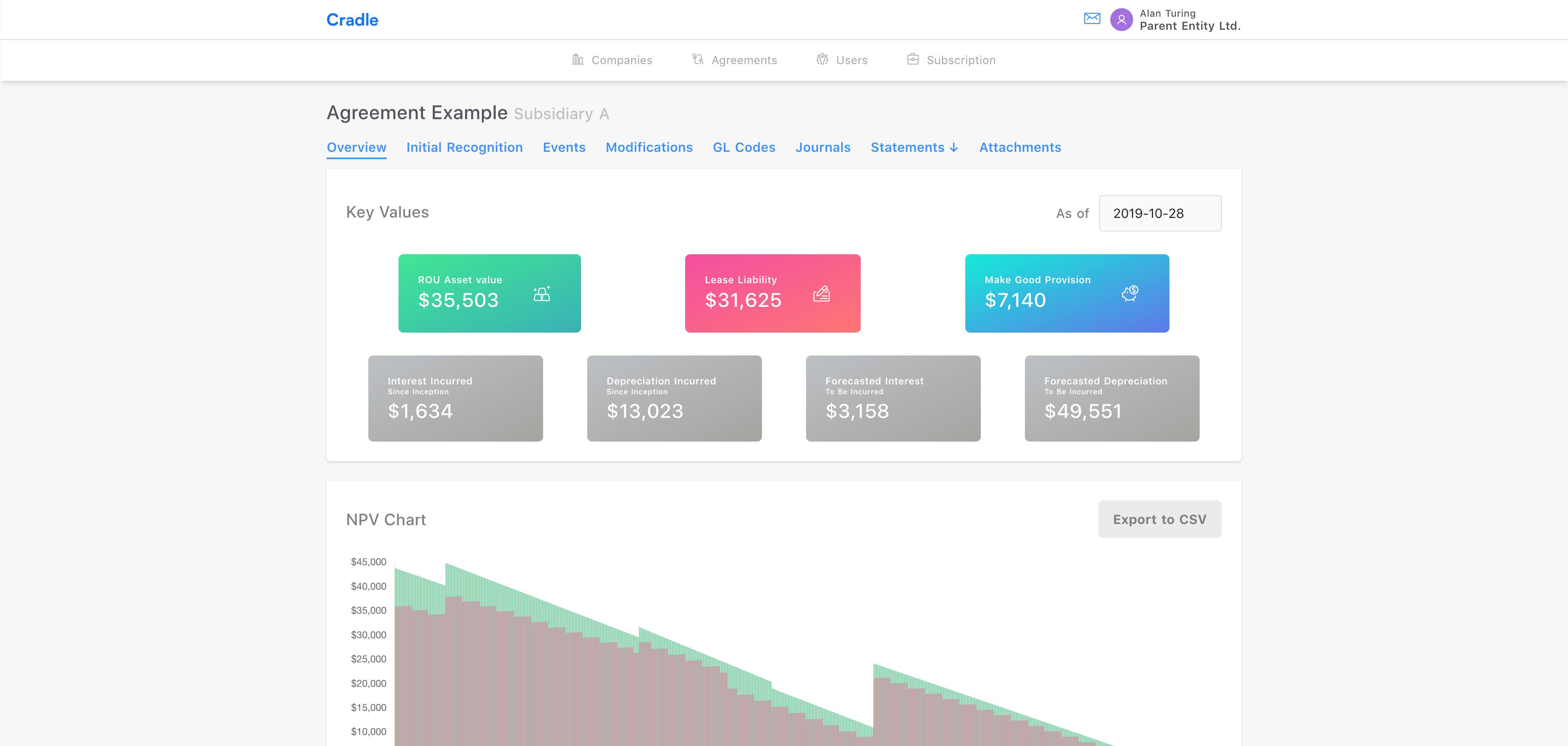Click the mail envelope icon
This screenshot has height=746, width=1568.
click(x=1092, y=19)
